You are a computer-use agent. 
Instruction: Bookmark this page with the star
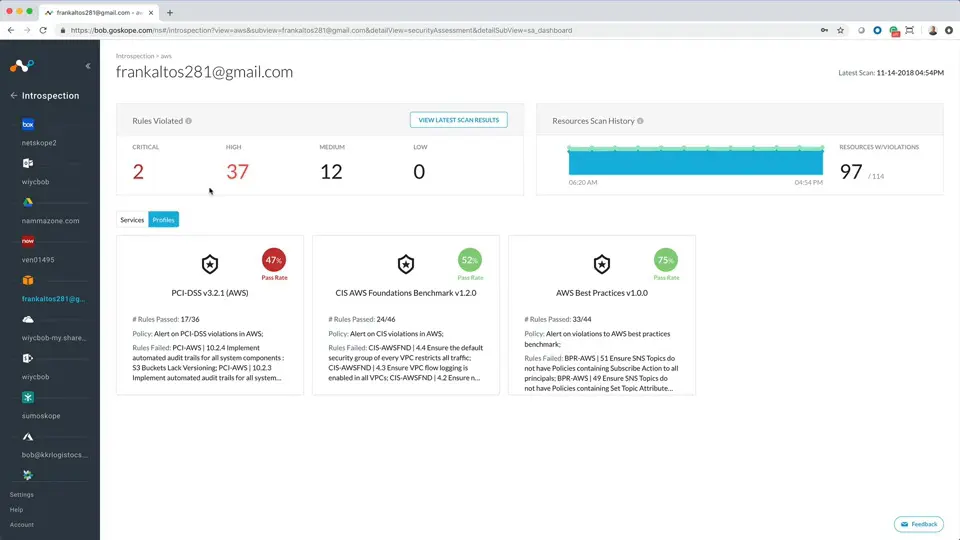841,30
